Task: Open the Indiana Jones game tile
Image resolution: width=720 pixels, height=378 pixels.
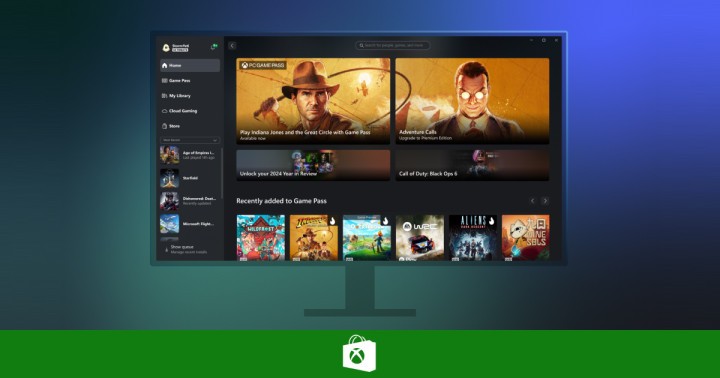Action: tap(314, 237)
